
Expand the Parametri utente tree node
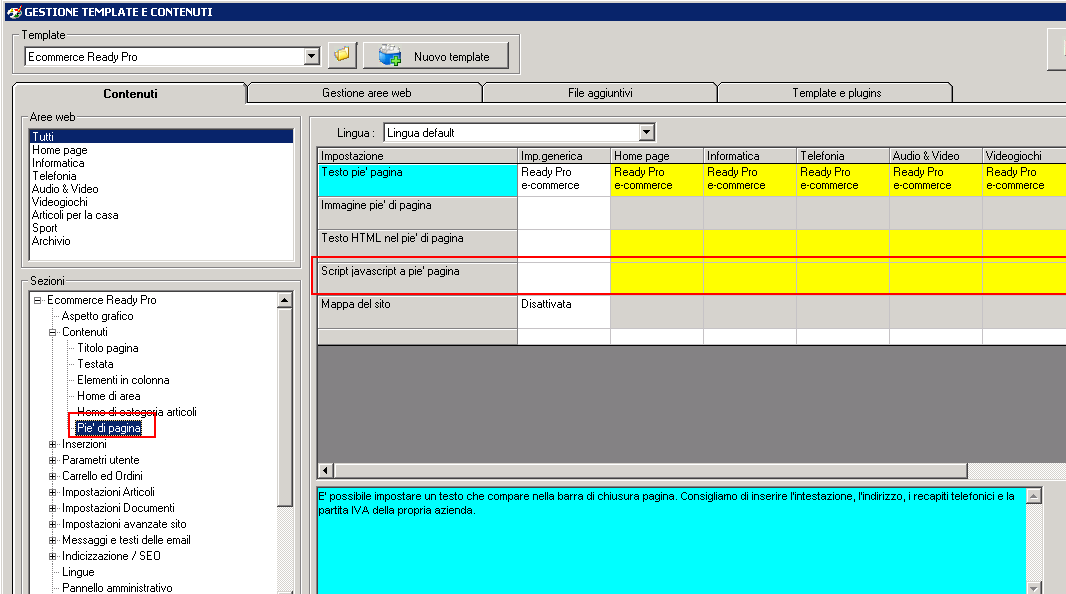tap(52, 459)
